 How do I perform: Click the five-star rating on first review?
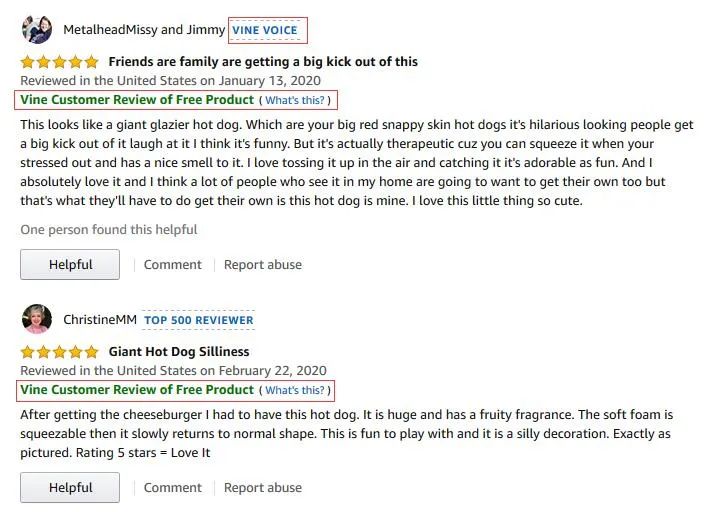pyautogui.click(x=59, y=62)
